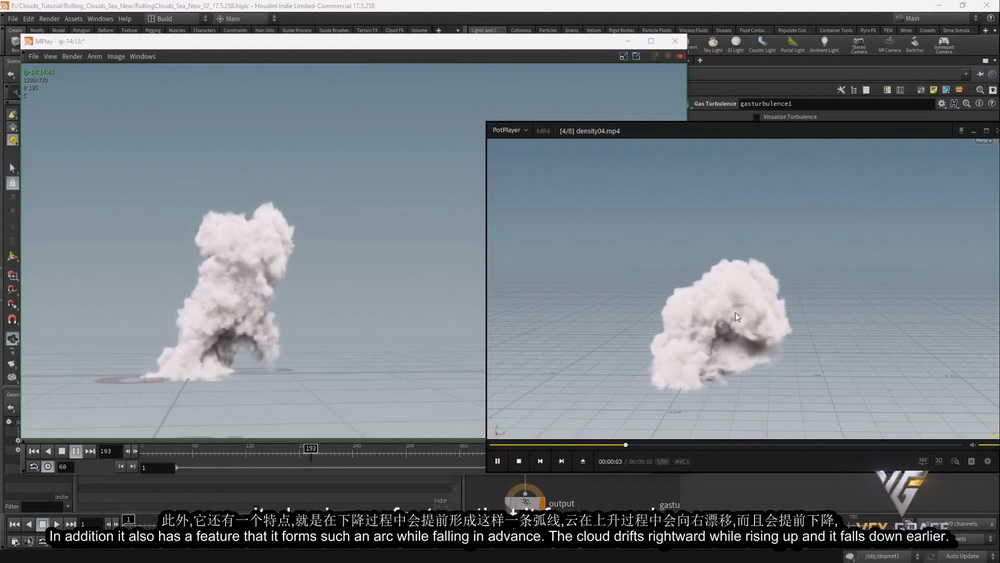Jump to first frame in MPlay

tap(34, 451)
